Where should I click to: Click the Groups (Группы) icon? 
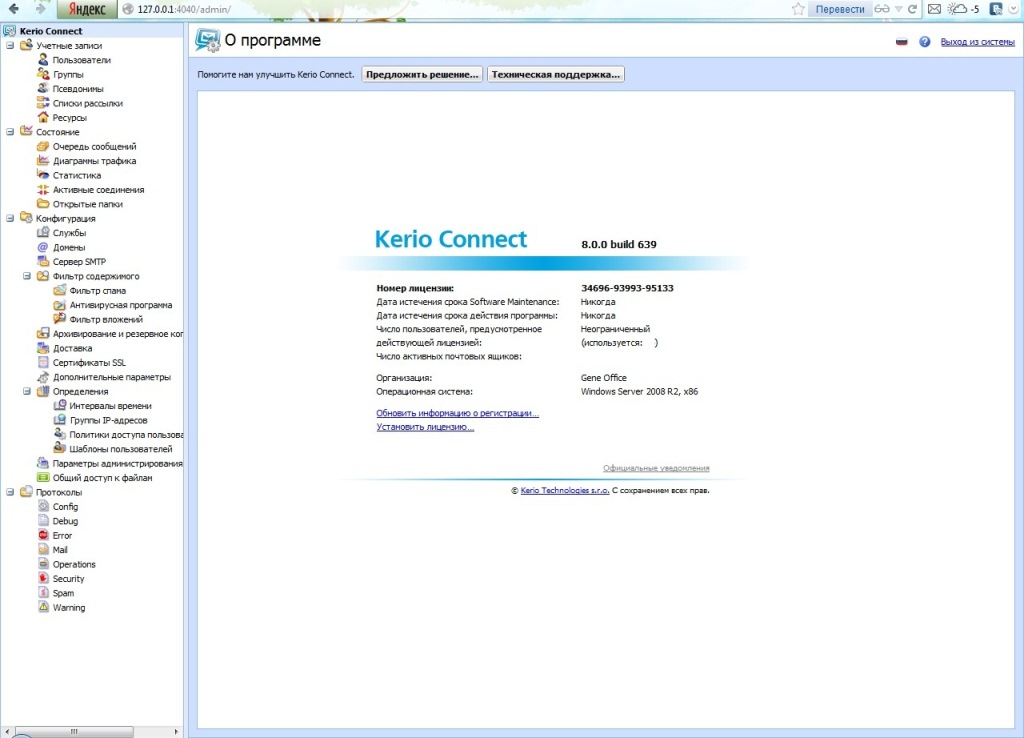point(43,74)
